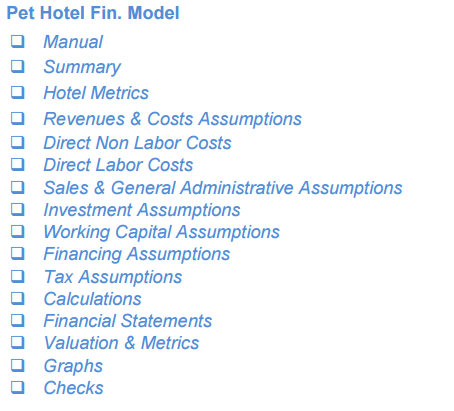Toggle the checkbox beside Checks
454x411 pixels.
[x=18, y=387]
